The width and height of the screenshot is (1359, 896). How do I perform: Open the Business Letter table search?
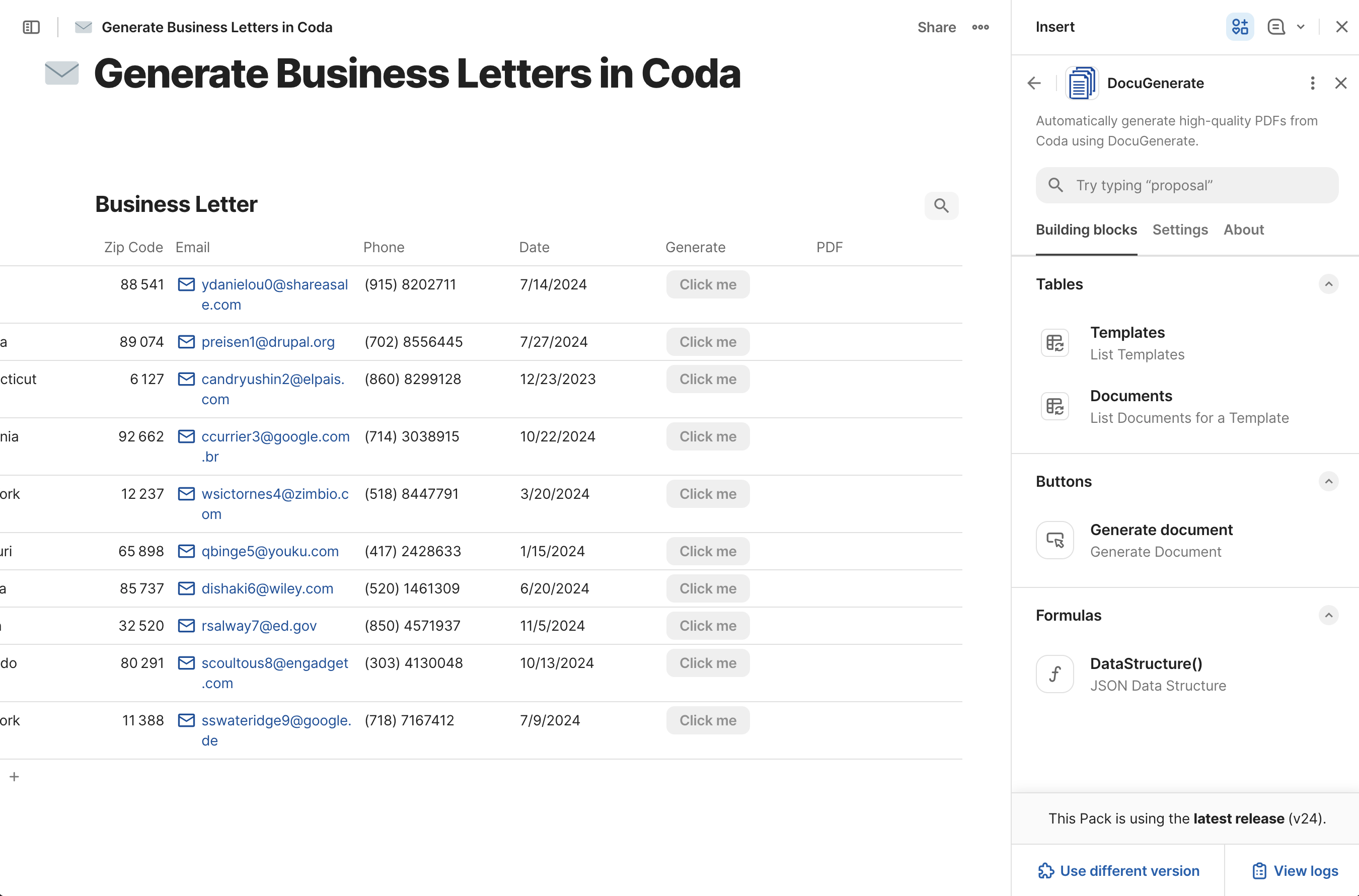point(941,206)
